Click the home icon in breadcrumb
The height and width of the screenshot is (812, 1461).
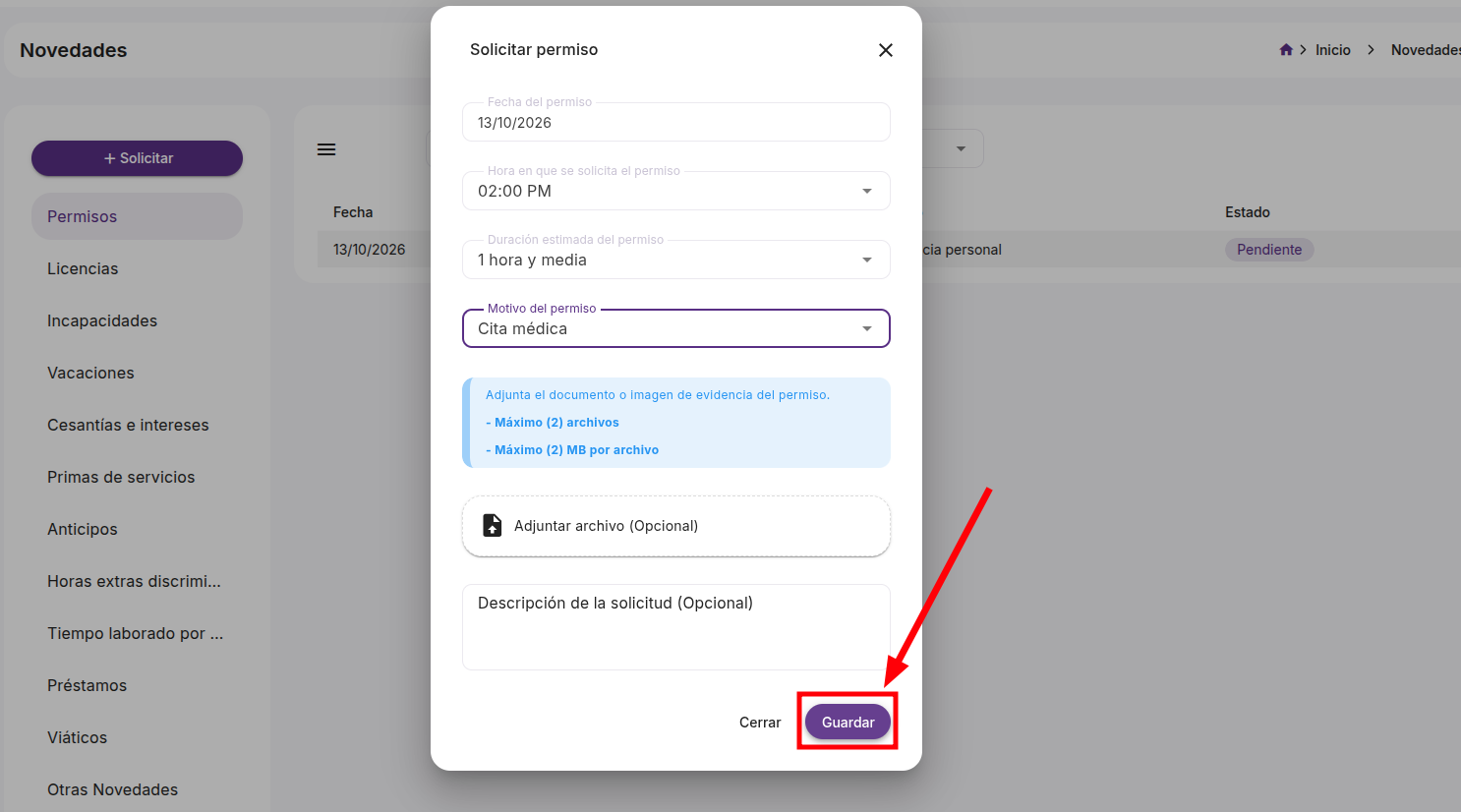1286,50
